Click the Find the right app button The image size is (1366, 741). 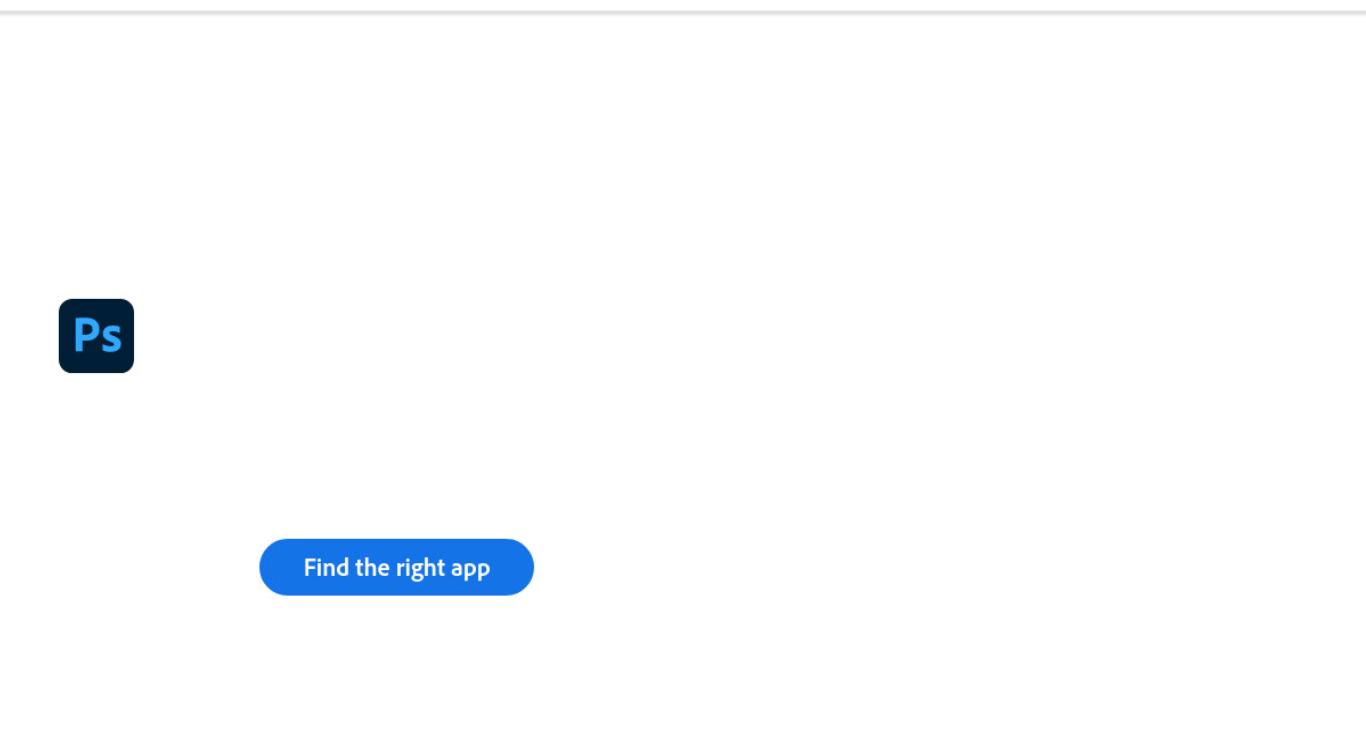click(x=396, y=567)
